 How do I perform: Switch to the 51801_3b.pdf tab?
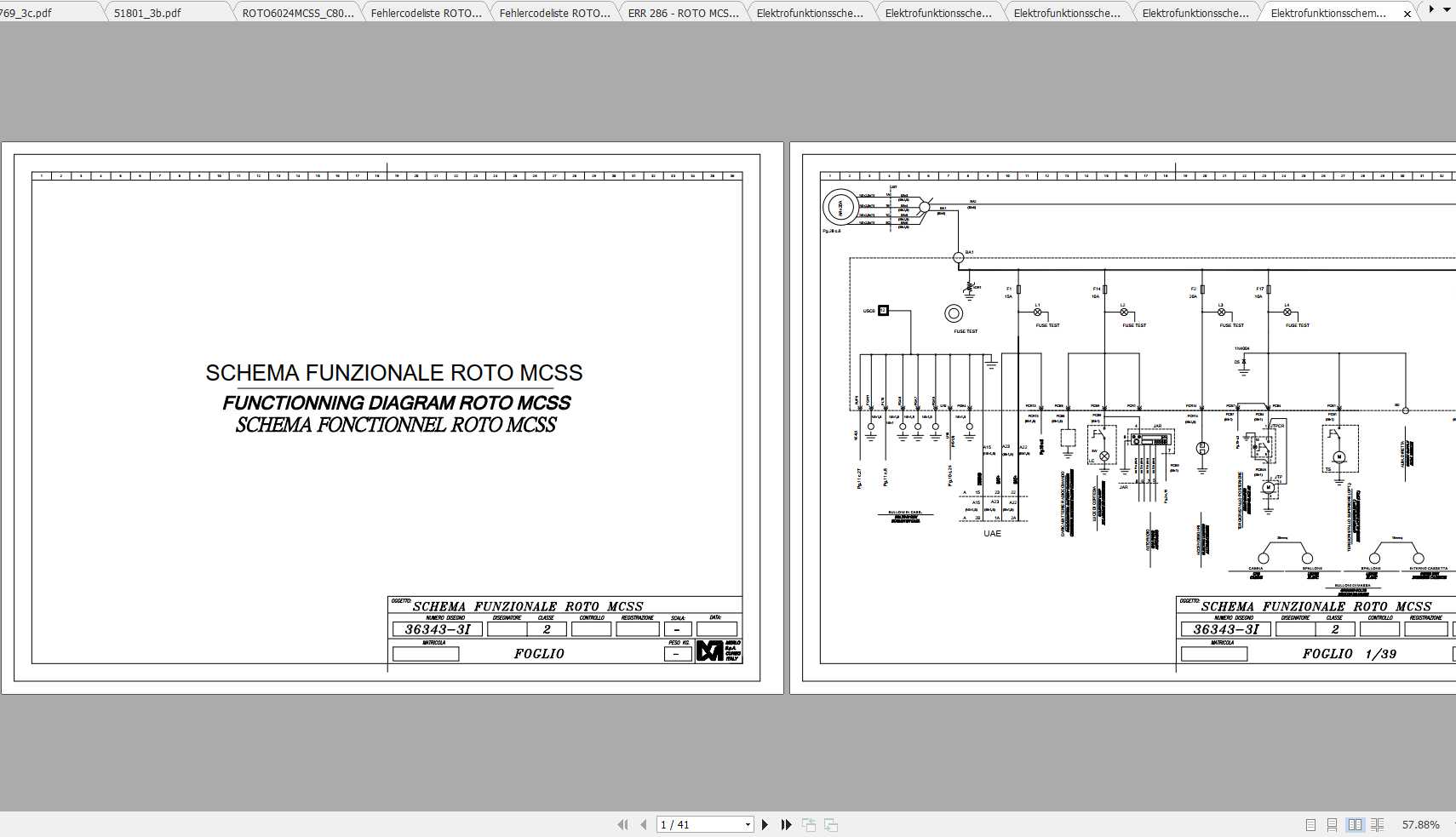147,13
